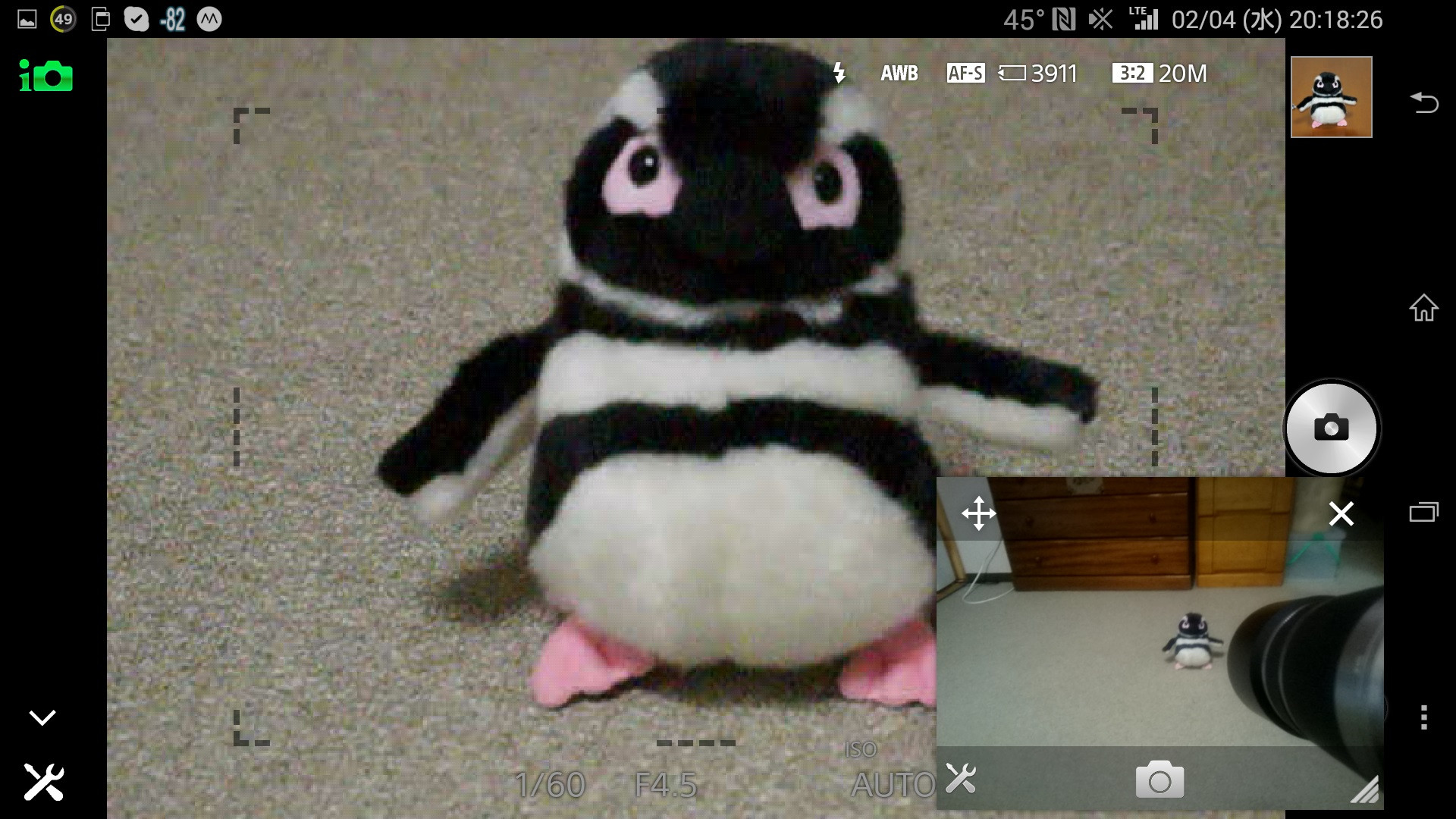Tap the large round shutter button

[1331, 428]
